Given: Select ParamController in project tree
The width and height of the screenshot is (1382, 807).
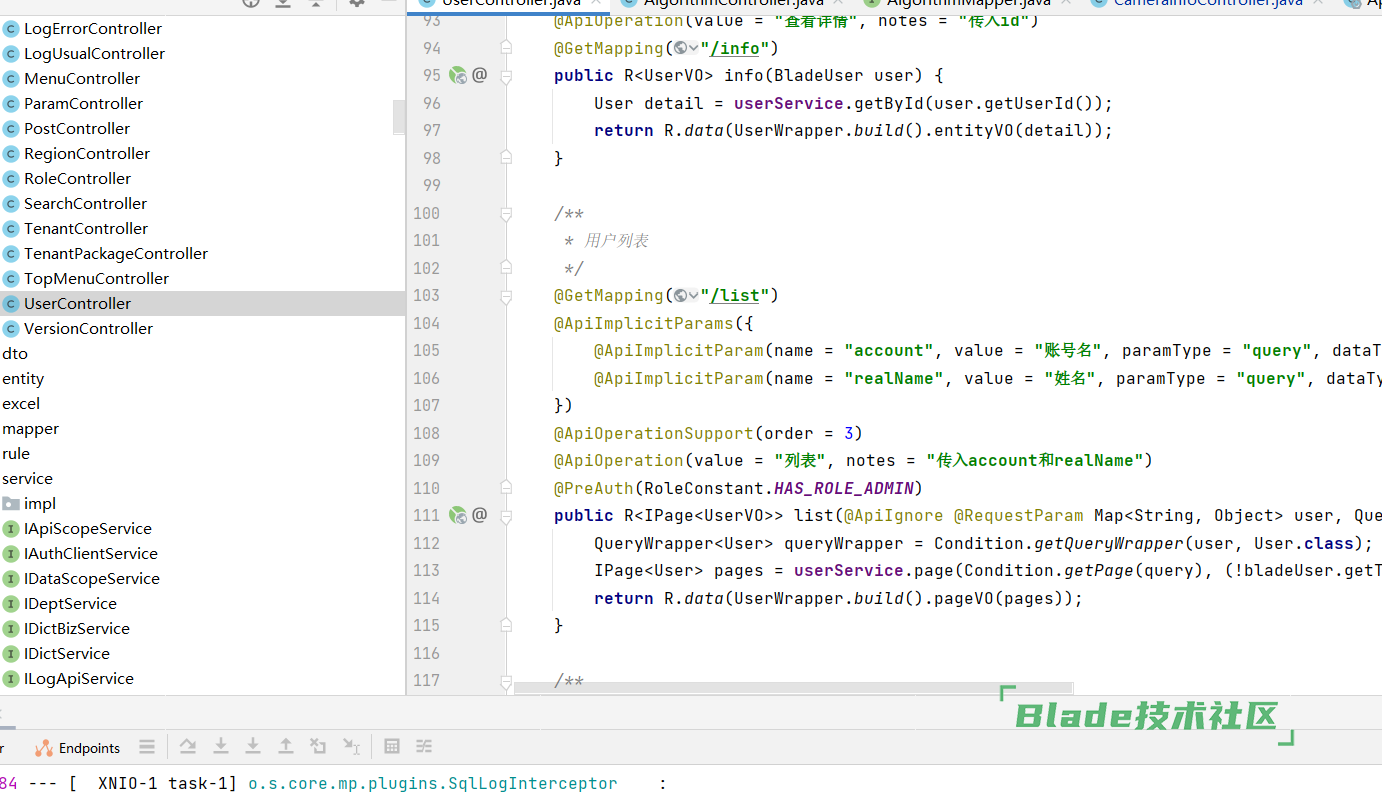Looking at the screenshot, I should (83, 104).
